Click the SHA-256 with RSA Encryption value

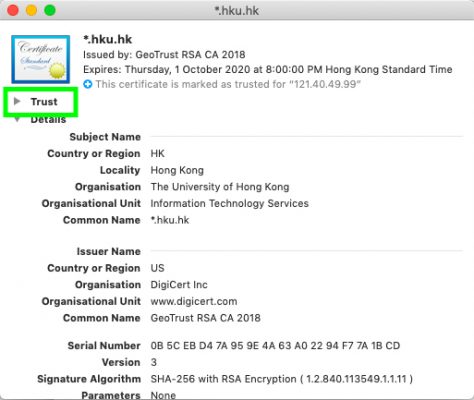(x=282, y=379)
